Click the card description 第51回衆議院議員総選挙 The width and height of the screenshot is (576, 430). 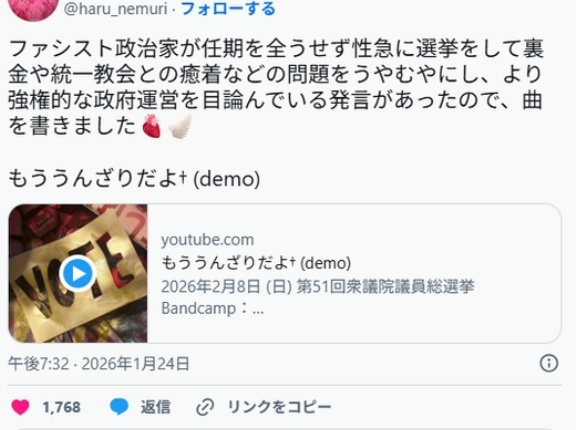(x=385, y=286)
